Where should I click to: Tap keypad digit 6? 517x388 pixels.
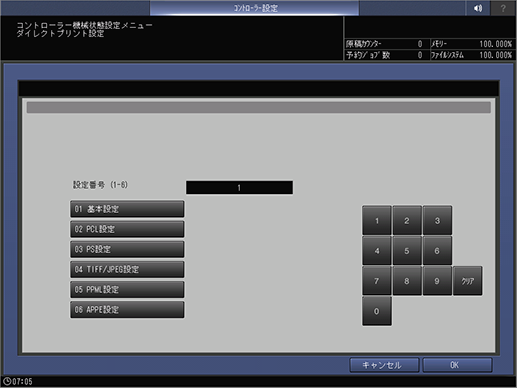pyautogui.click(x=437, y=251)
